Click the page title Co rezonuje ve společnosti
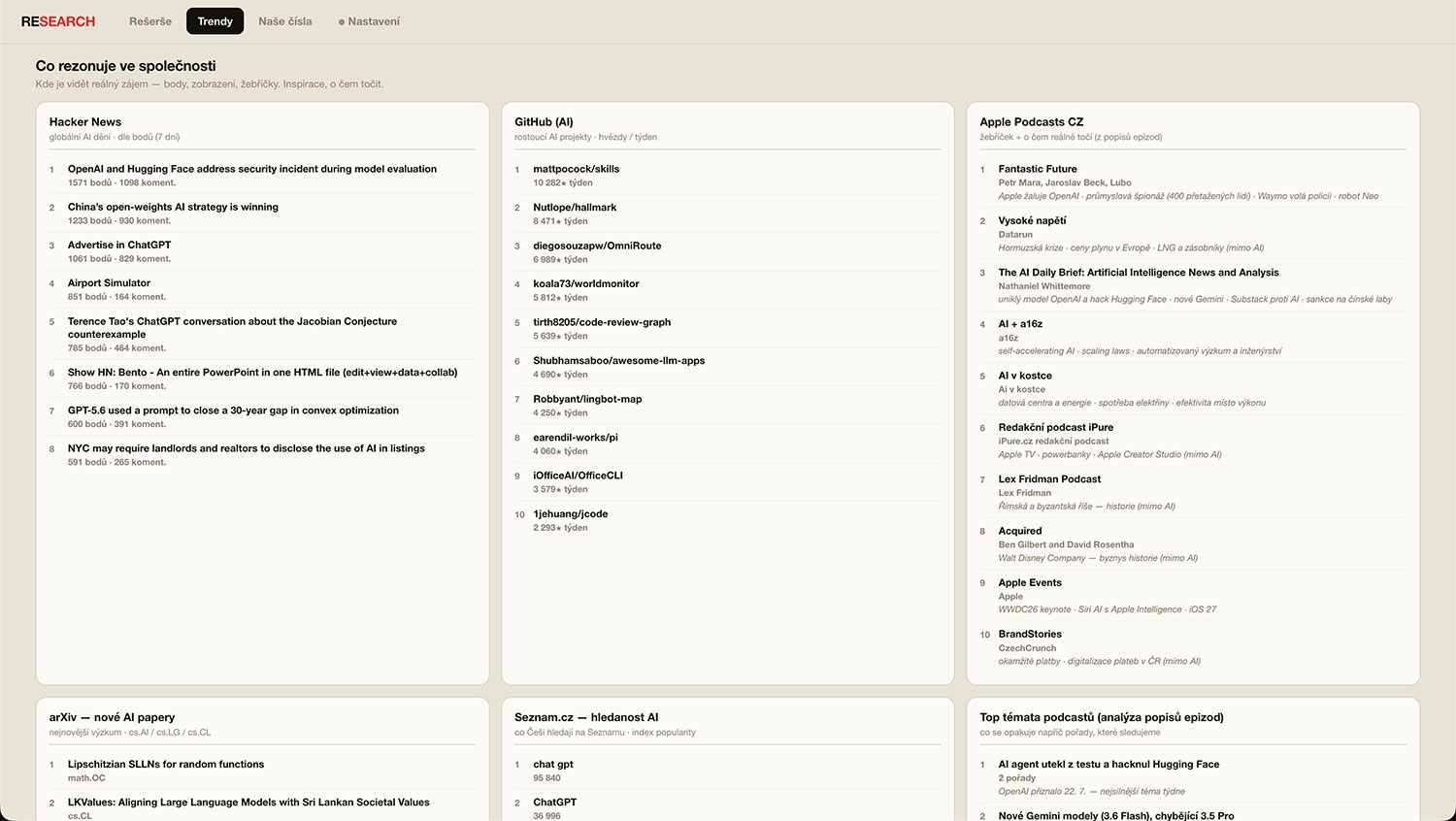This screenshot has width=1456, height=821. pos(125,66)
